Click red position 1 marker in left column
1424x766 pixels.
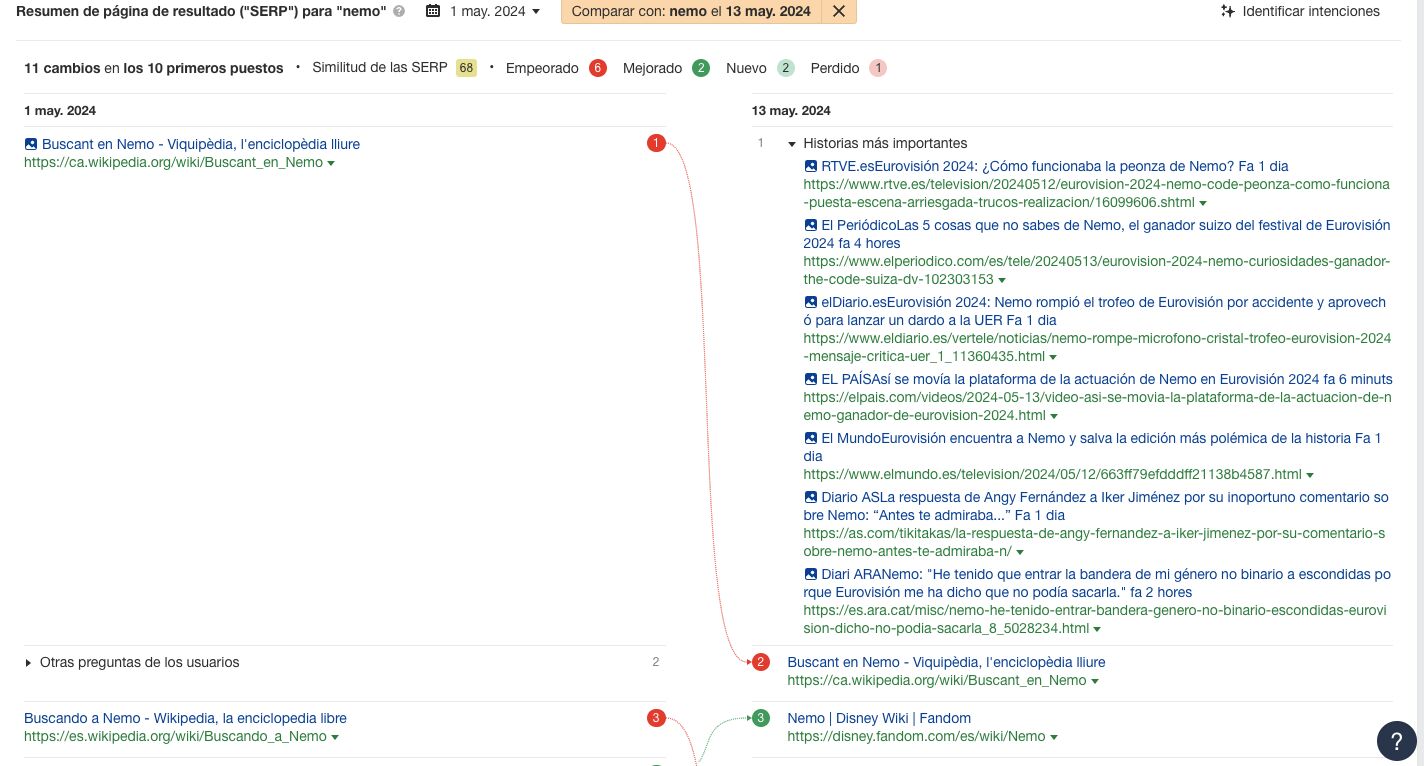(656, 143)
